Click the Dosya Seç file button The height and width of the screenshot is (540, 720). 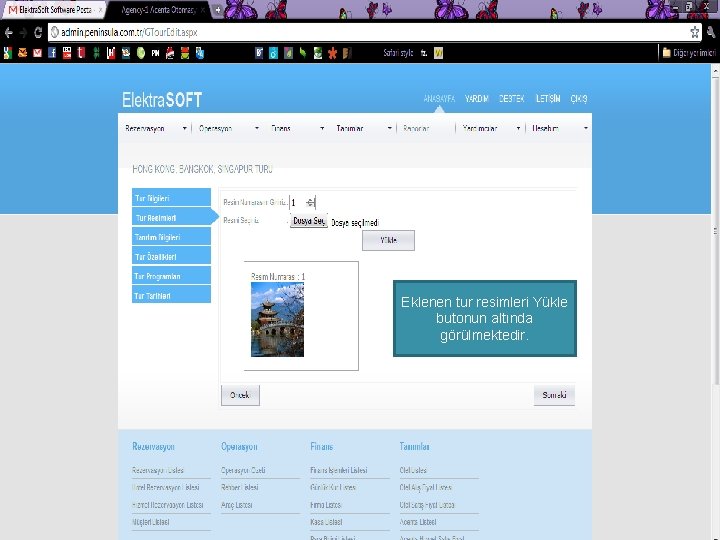point(309,221)
